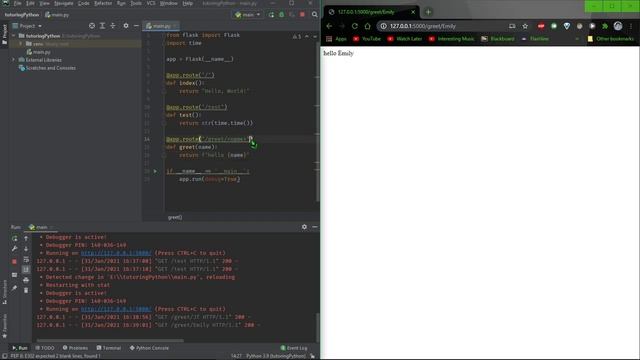The height and width of the screenshot is (360, 640).
Task: Open the Other bookmarks folder
Action: (x=611, y=39)
